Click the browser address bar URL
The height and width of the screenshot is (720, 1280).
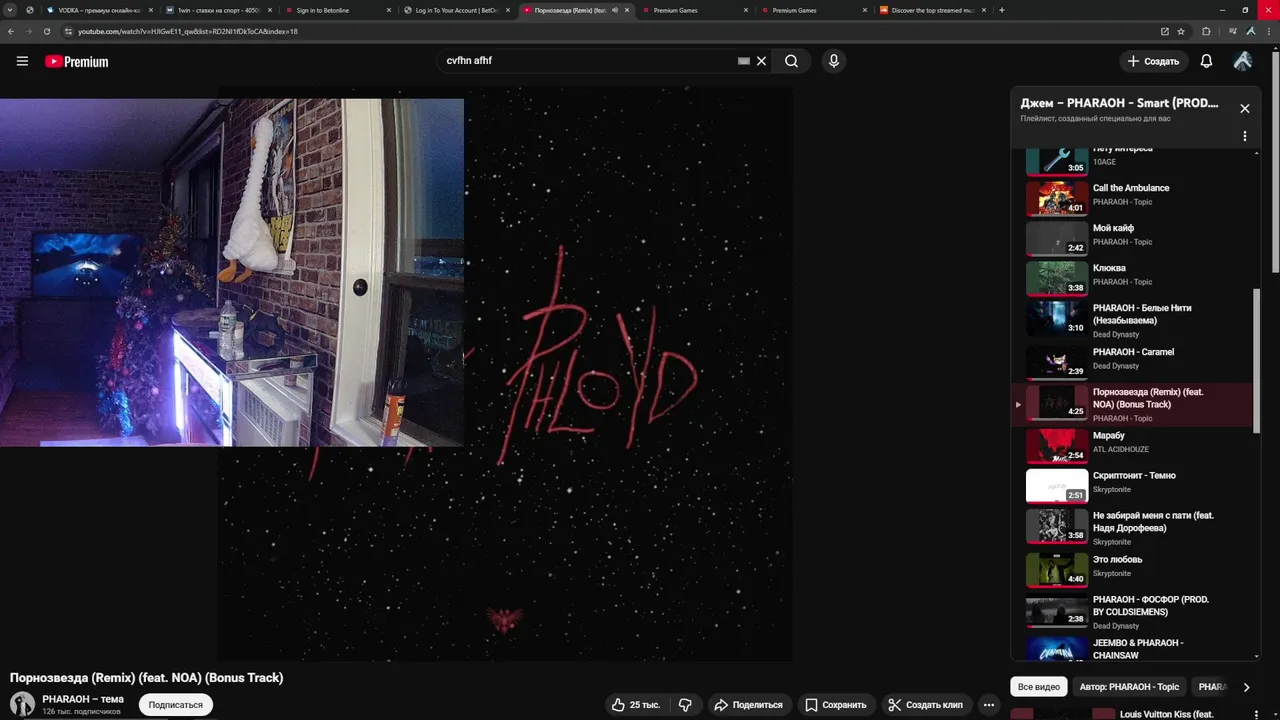click(187, 31)
